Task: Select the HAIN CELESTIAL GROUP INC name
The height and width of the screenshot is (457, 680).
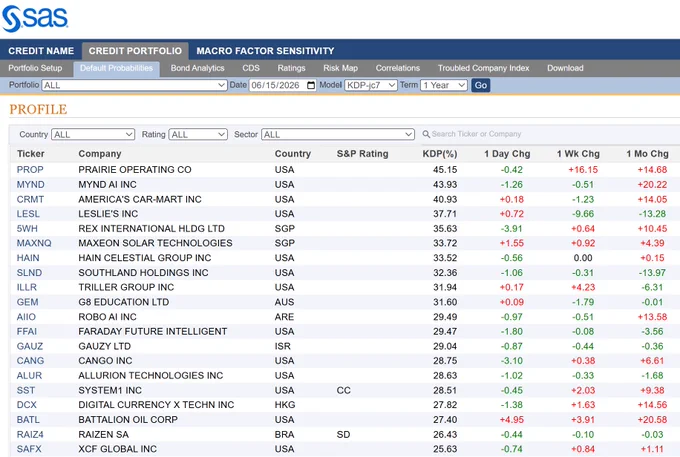Action: 144,258
